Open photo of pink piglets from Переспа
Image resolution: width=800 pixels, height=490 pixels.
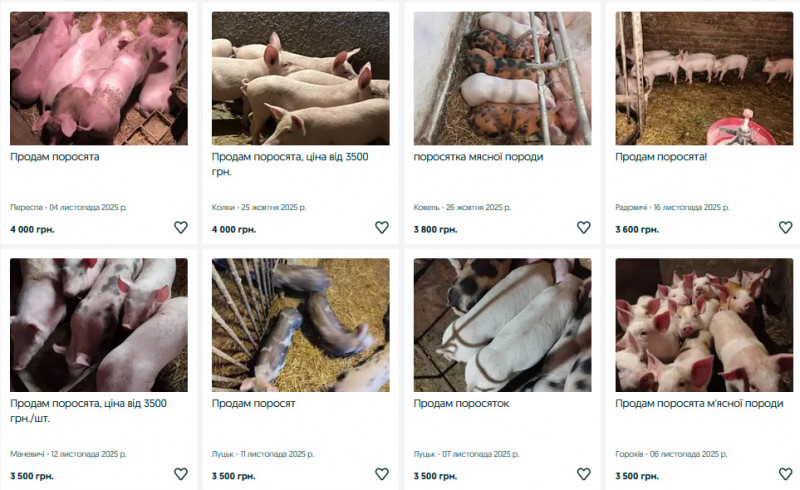(x=99, y=79)
